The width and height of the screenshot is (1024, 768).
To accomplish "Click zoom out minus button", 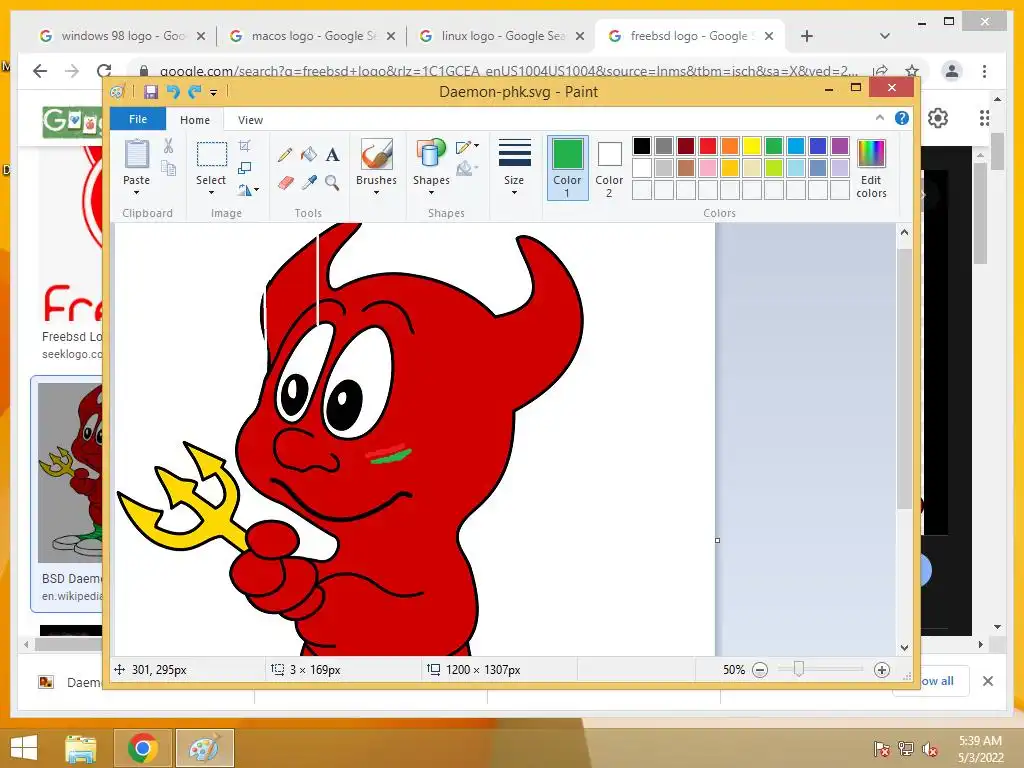I will coord(760,669).
